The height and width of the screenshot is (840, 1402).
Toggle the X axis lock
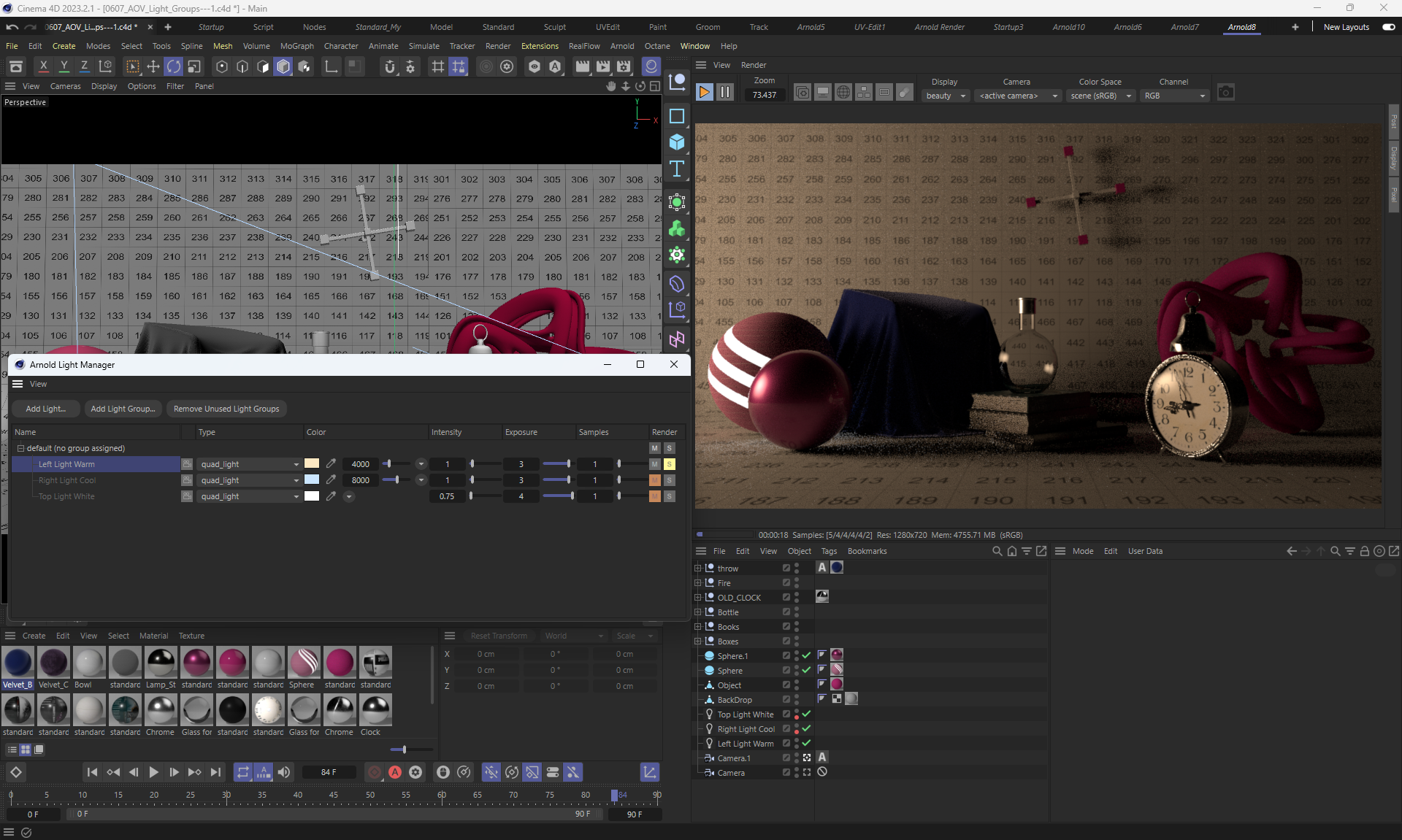point(44,67)
